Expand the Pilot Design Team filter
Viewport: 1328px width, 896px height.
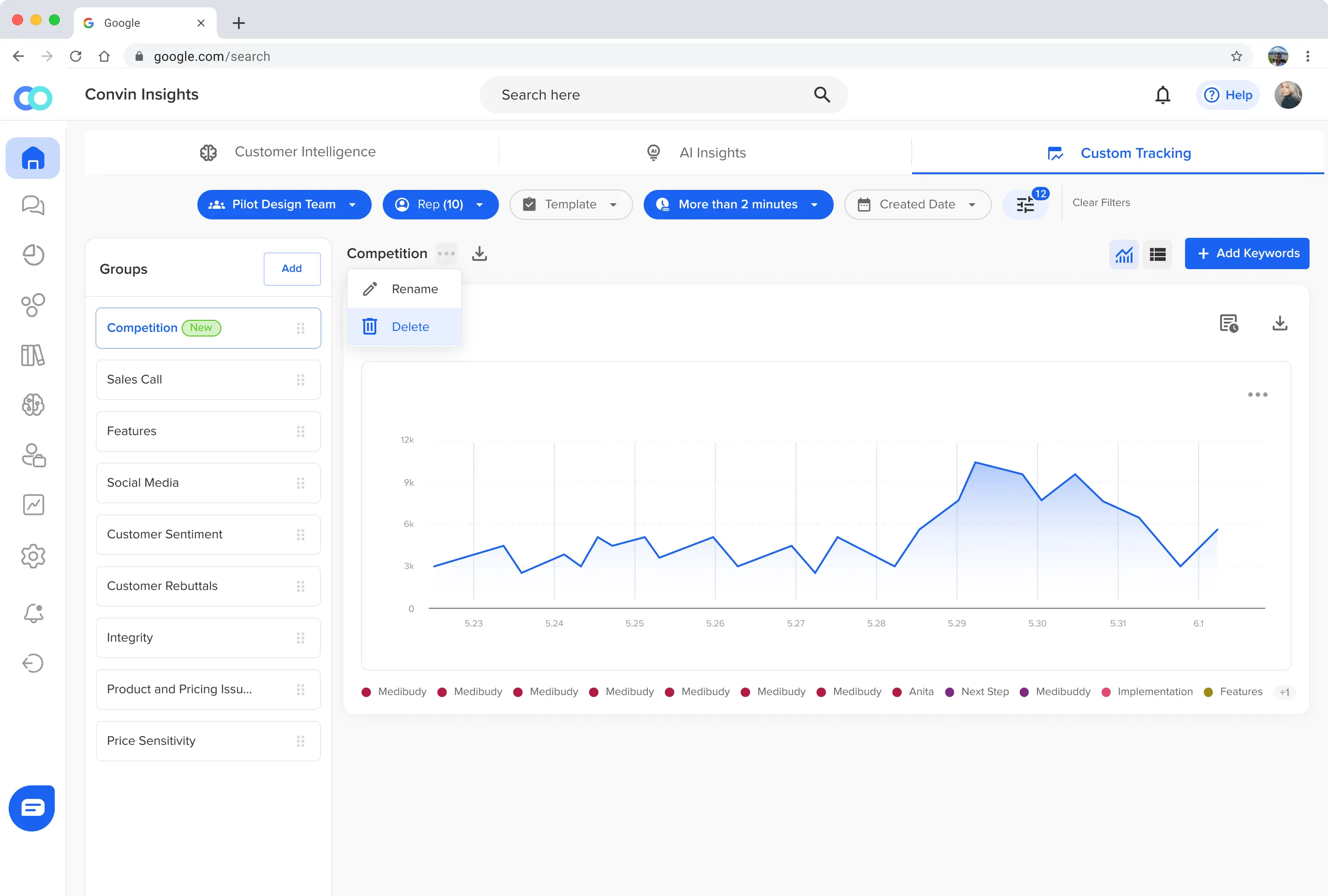point(351,205)
